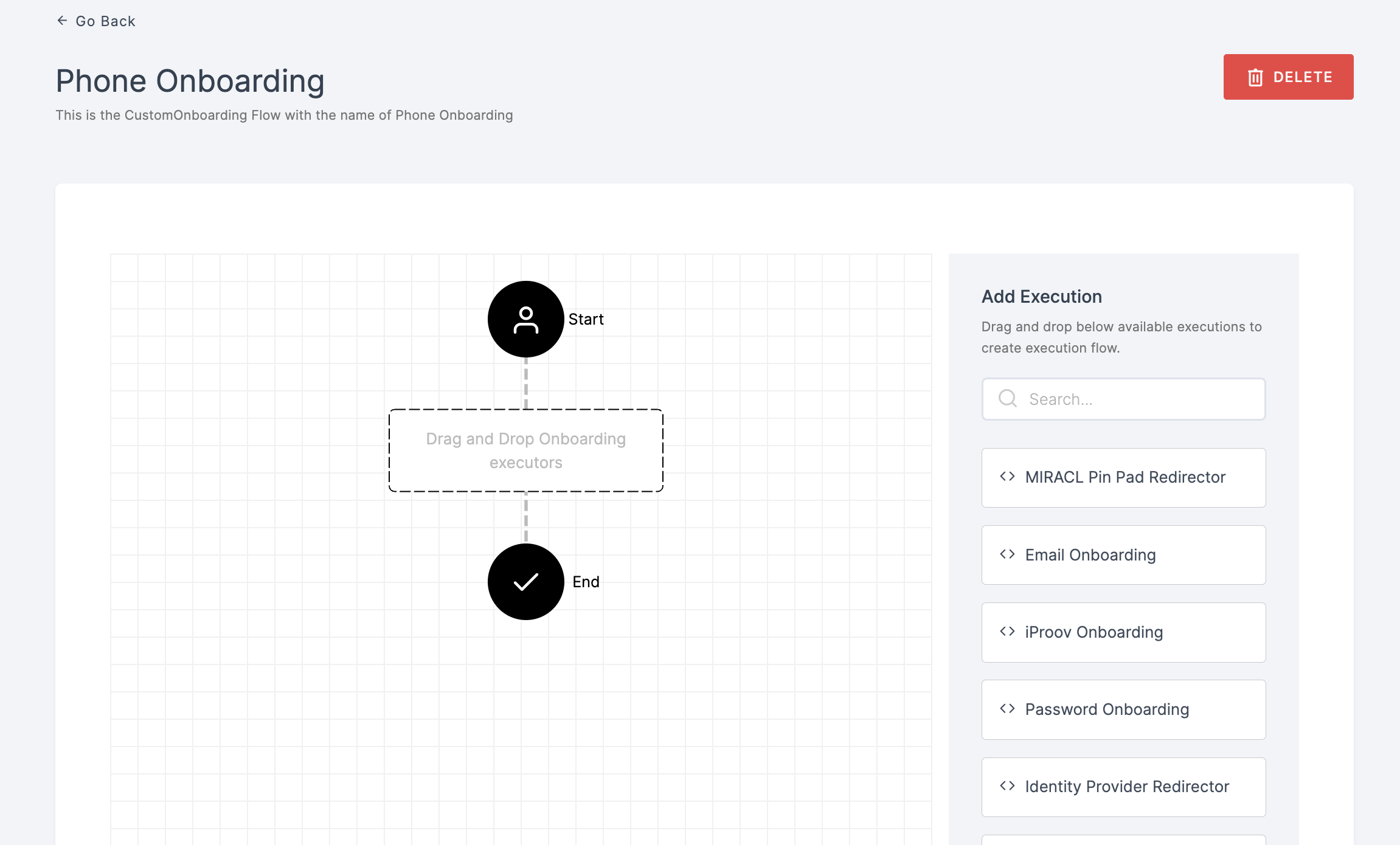1400x845 pixels.
Task: Click the End label text
Action: [x=586, y=582]
